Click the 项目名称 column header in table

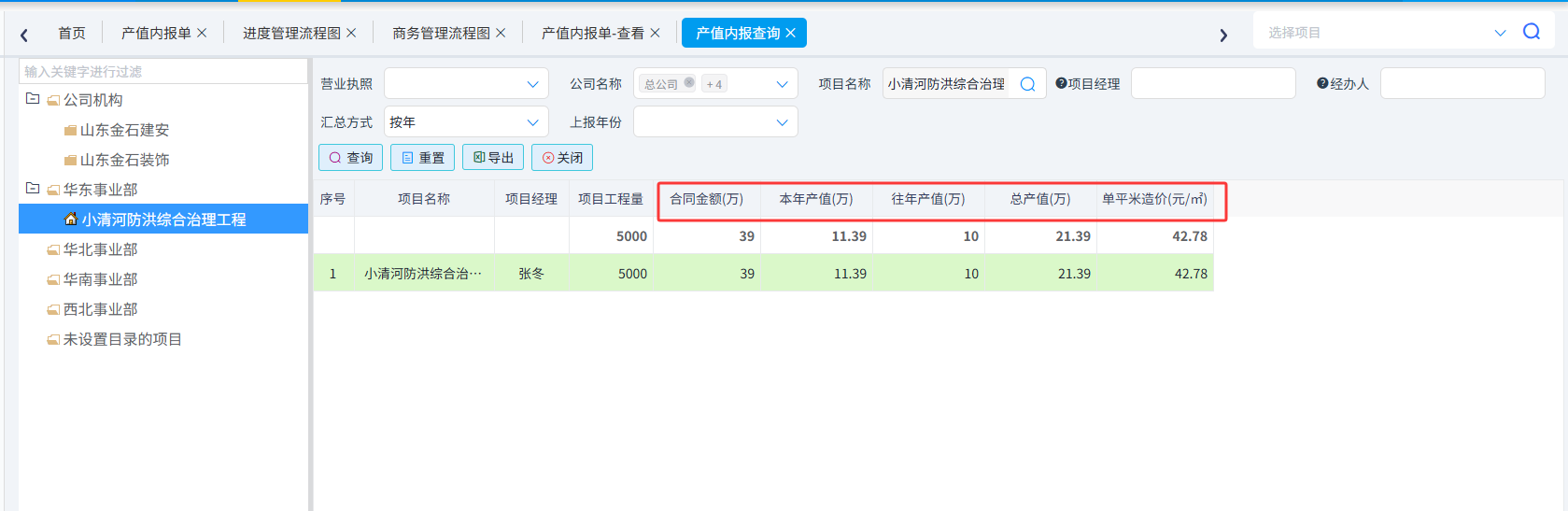tap(424, 199)
